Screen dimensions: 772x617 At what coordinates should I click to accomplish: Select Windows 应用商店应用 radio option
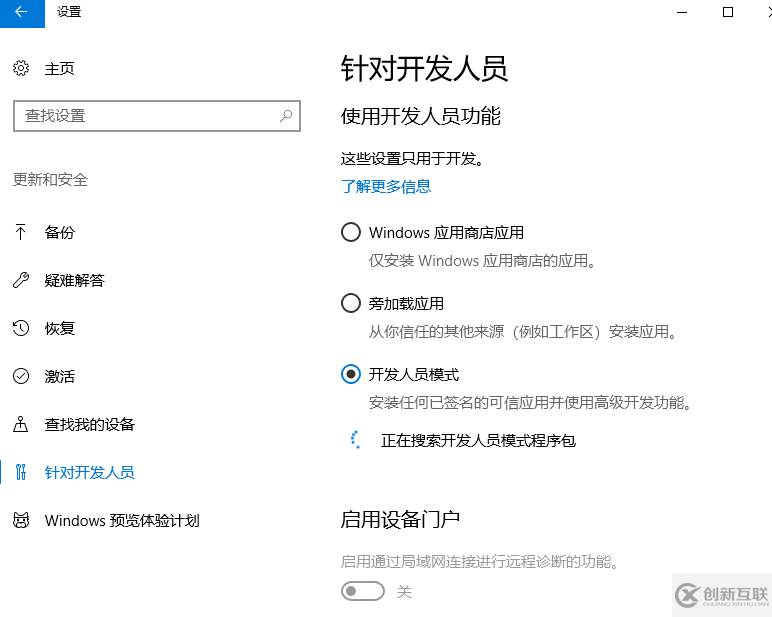click(351, 232)
